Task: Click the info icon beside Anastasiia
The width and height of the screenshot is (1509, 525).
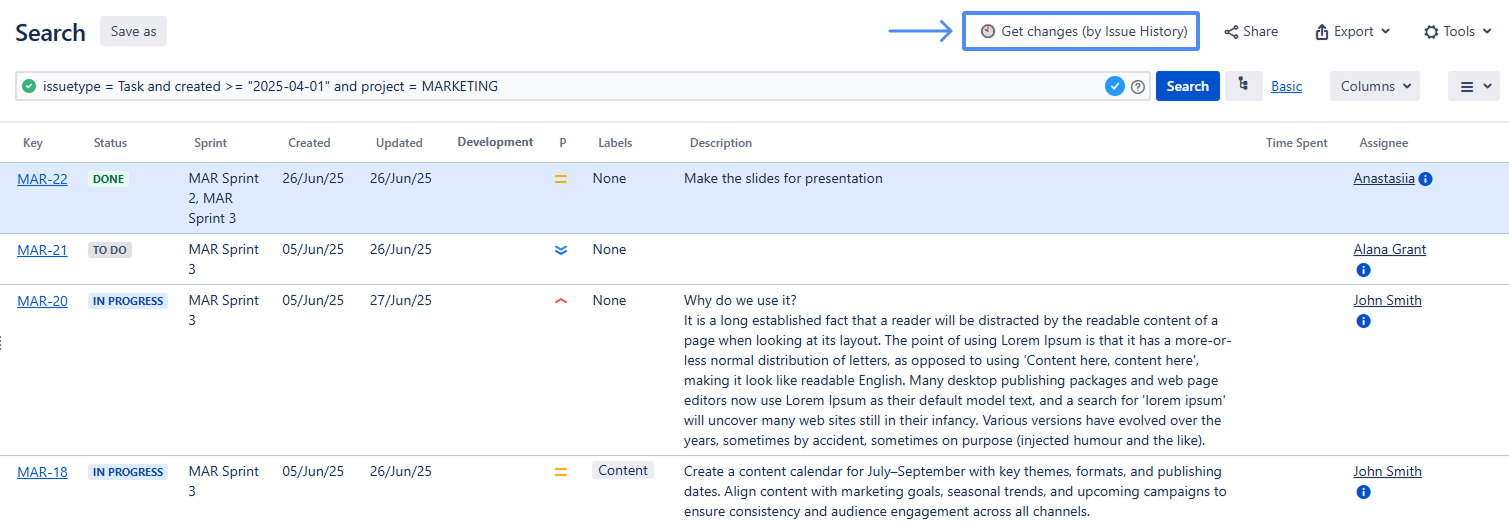Action: click(1425, 179)
